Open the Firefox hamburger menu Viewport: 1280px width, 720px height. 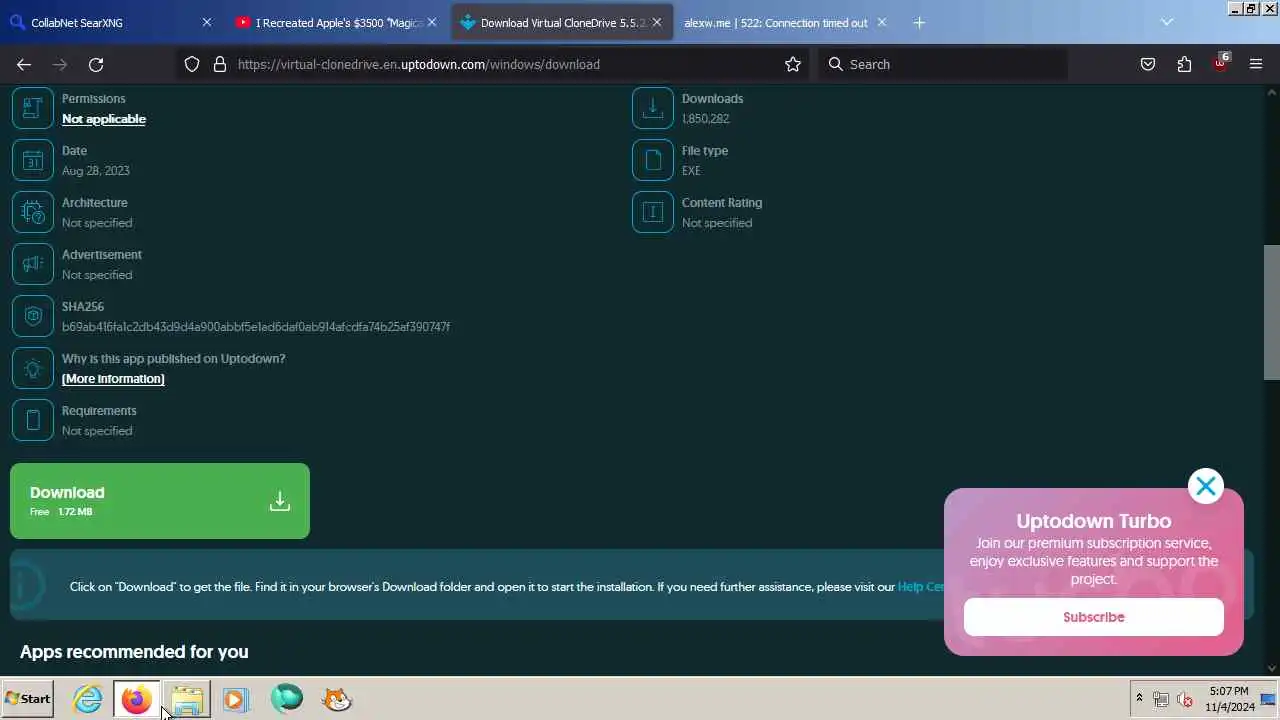tap(1256, 64)
